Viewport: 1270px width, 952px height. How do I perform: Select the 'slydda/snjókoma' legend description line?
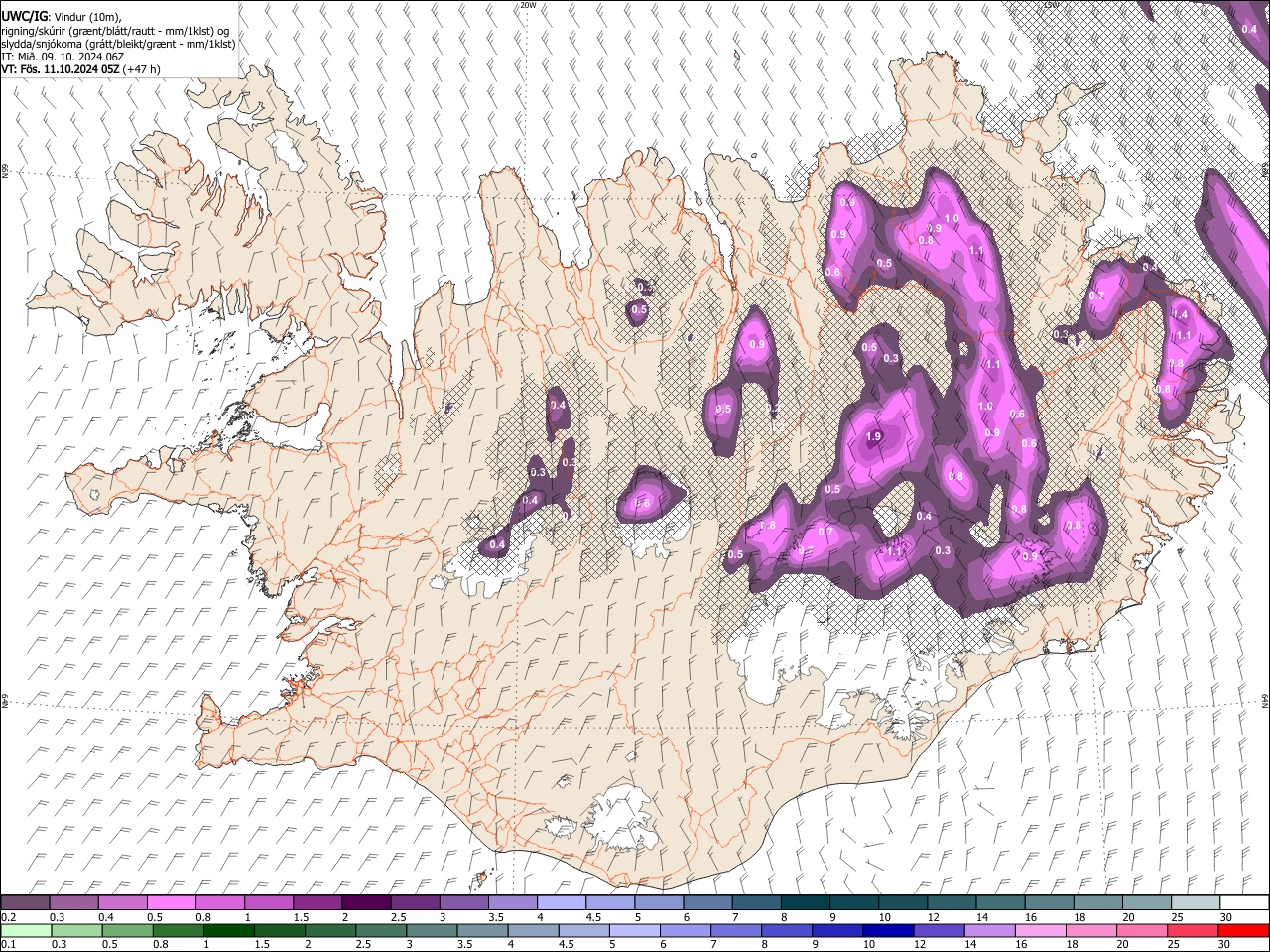point(118,44)
